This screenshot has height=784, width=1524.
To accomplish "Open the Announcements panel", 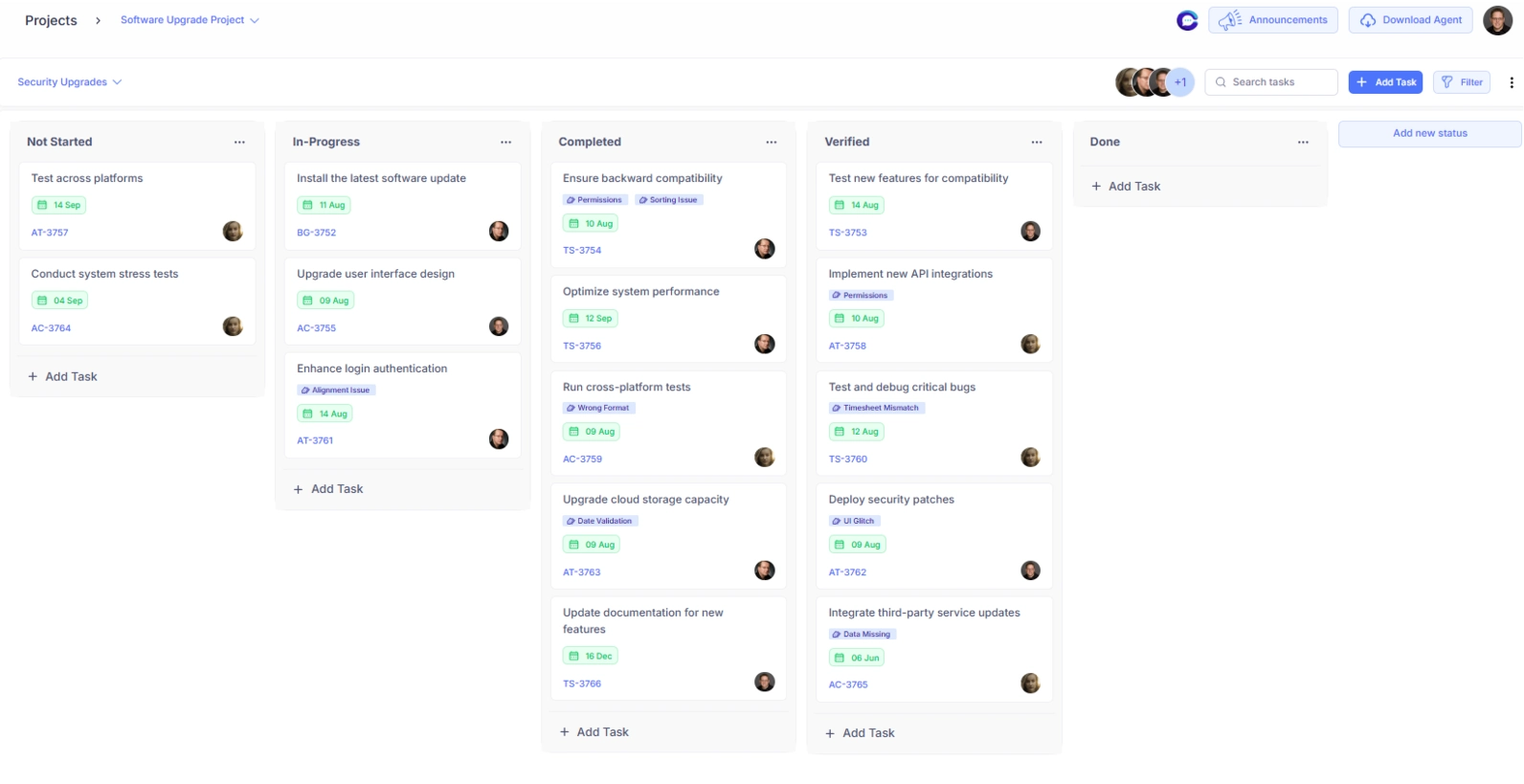I will click(1272, 20).
